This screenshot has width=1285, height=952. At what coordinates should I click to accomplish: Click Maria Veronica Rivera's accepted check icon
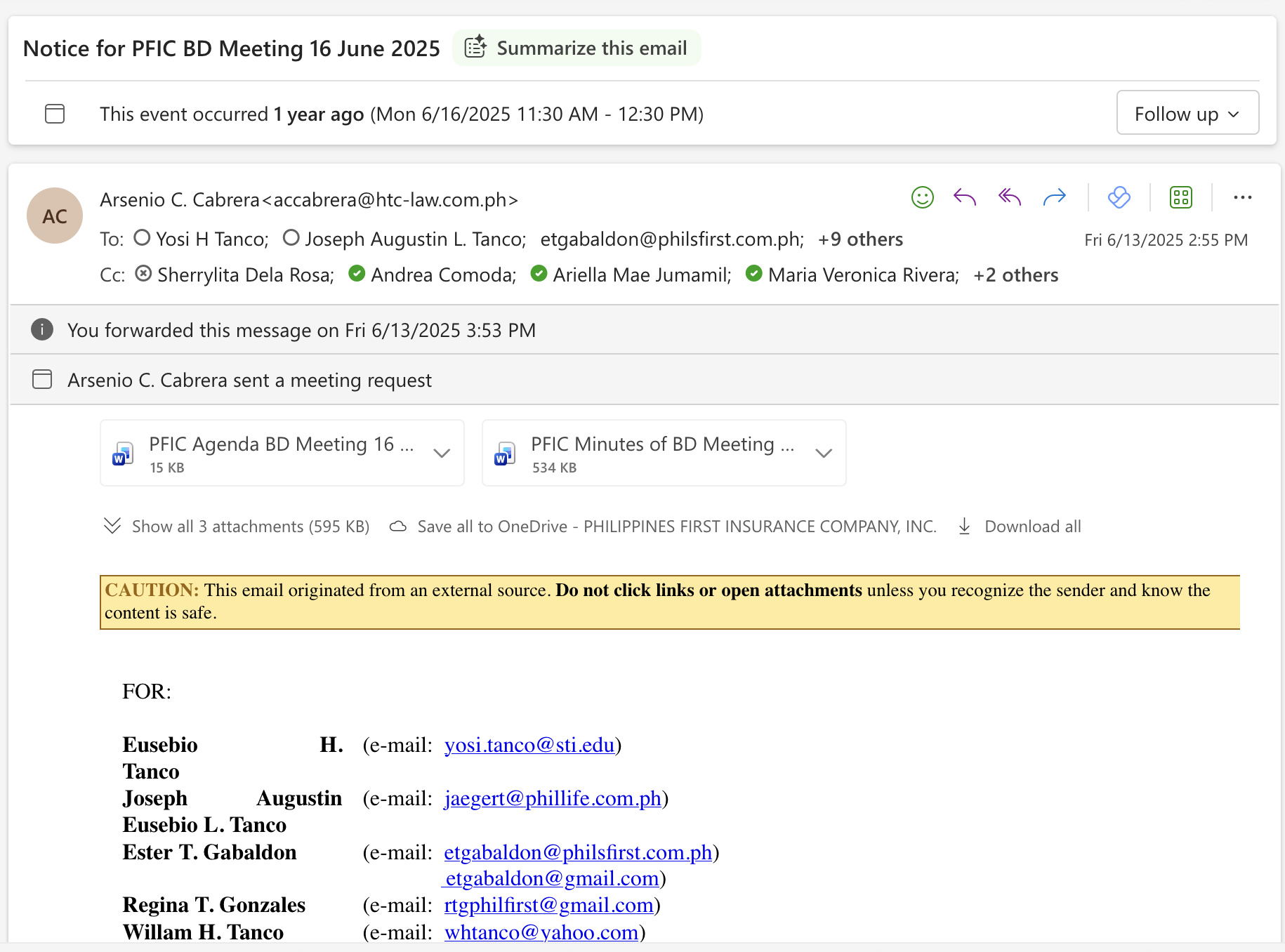754,274
